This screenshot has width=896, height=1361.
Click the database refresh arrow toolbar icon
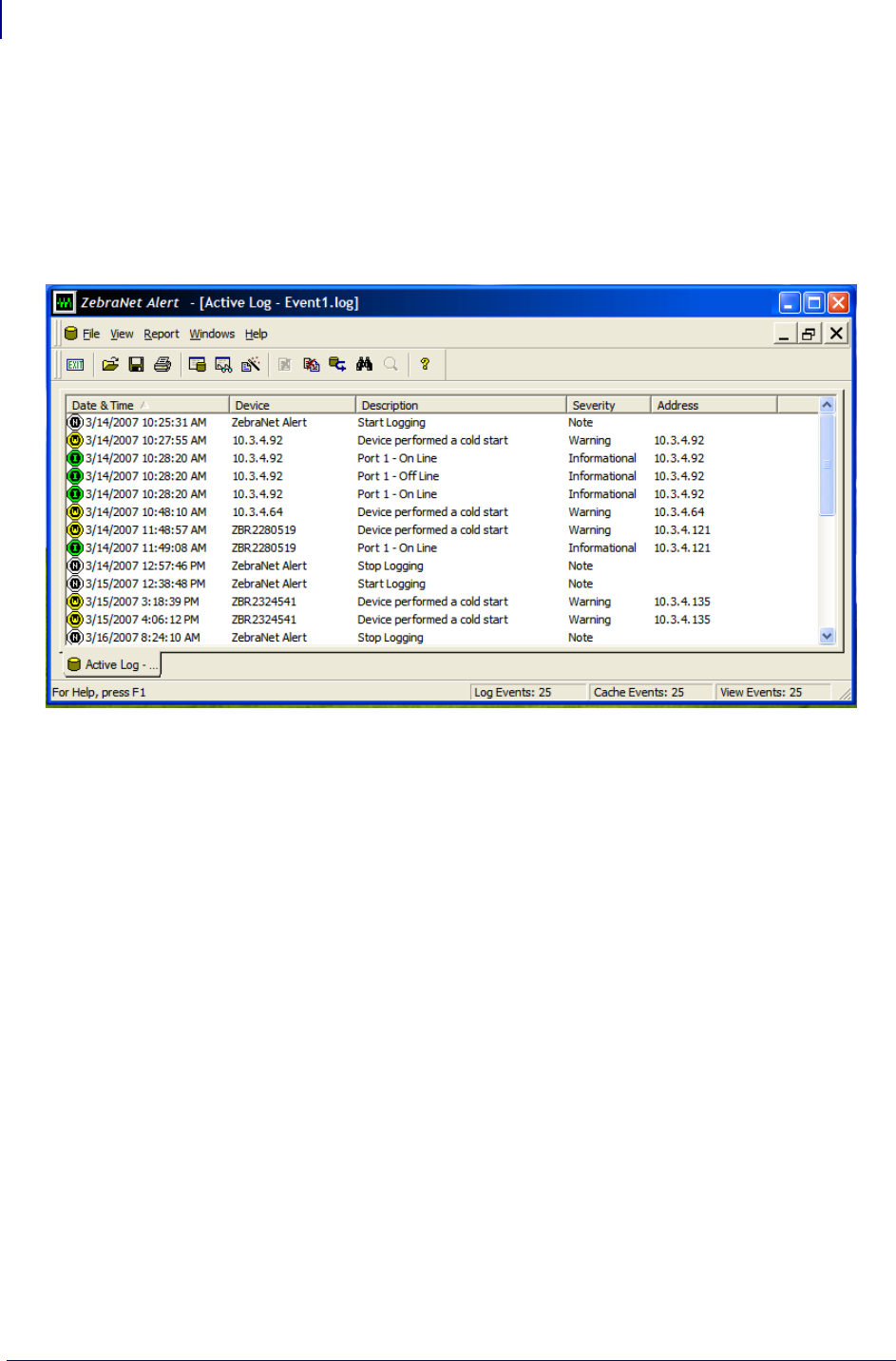tap(337, 364)
